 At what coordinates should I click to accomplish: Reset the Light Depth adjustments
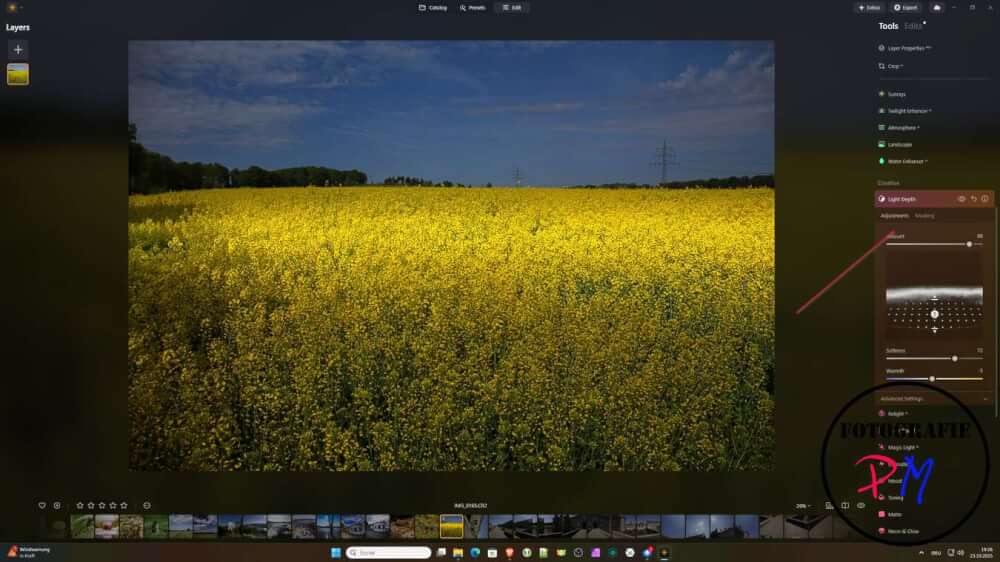973,199
